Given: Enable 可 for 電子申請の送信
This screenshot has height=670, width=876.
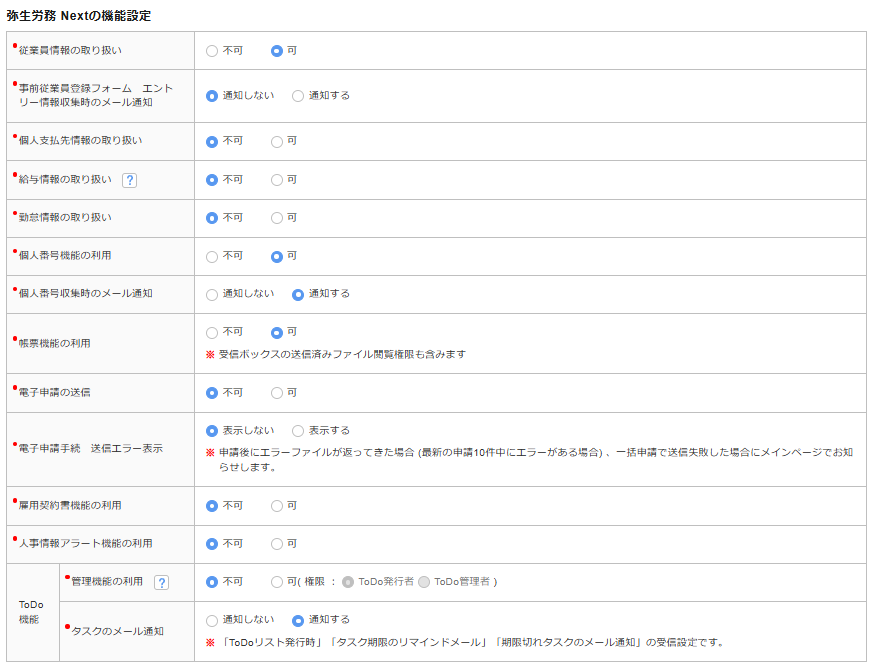Looking at the screenshot, I should click(x=277, y=393).
